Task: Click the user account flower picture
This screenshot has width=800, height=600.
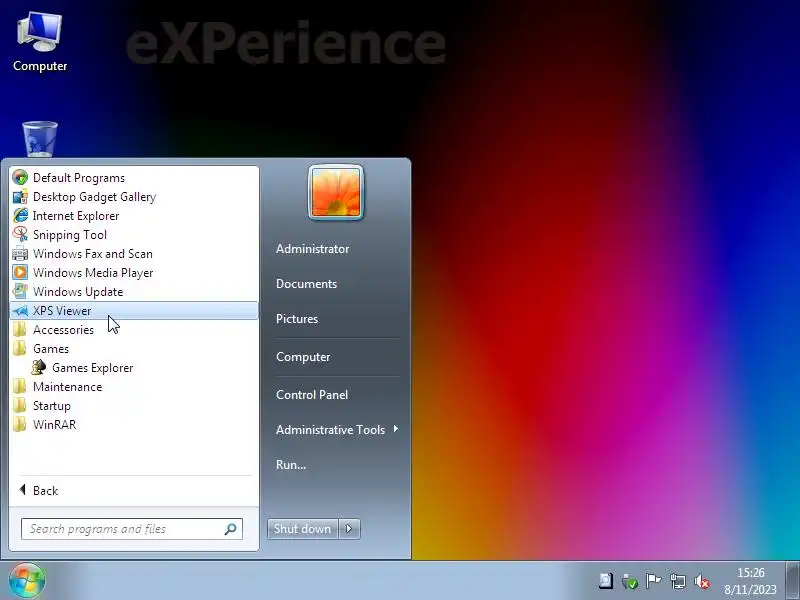Action: [336, 192]
